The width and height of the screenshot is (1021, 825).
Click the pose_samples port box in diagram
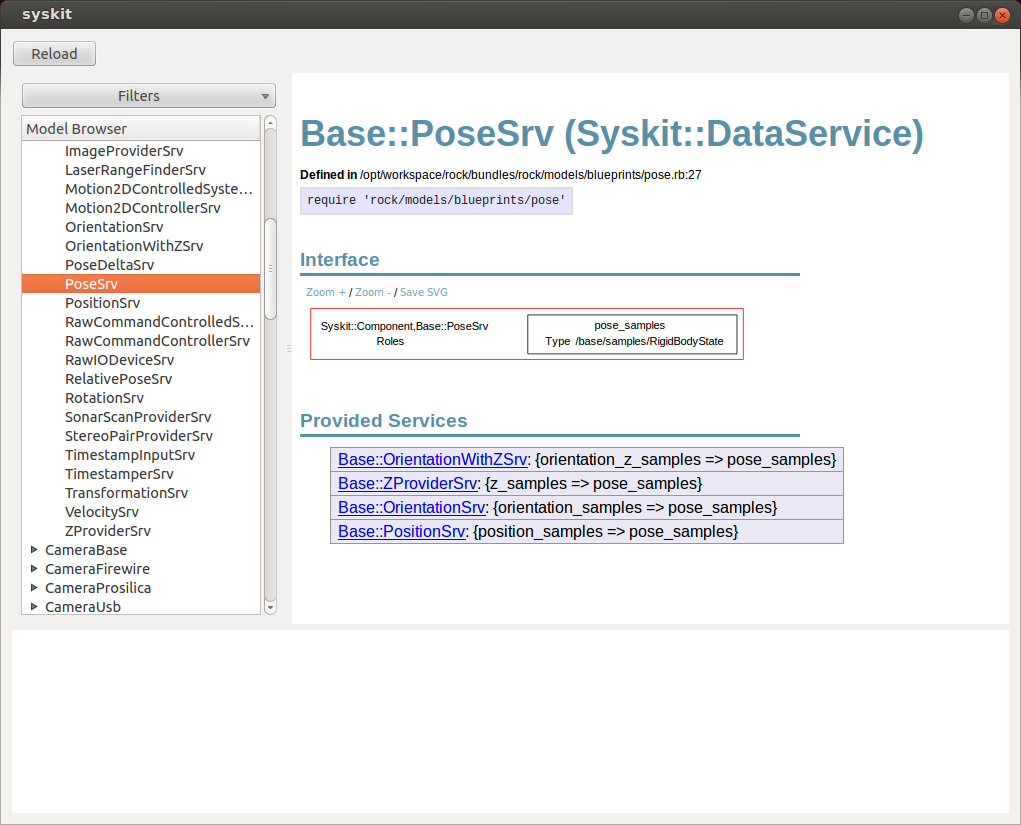632,334
